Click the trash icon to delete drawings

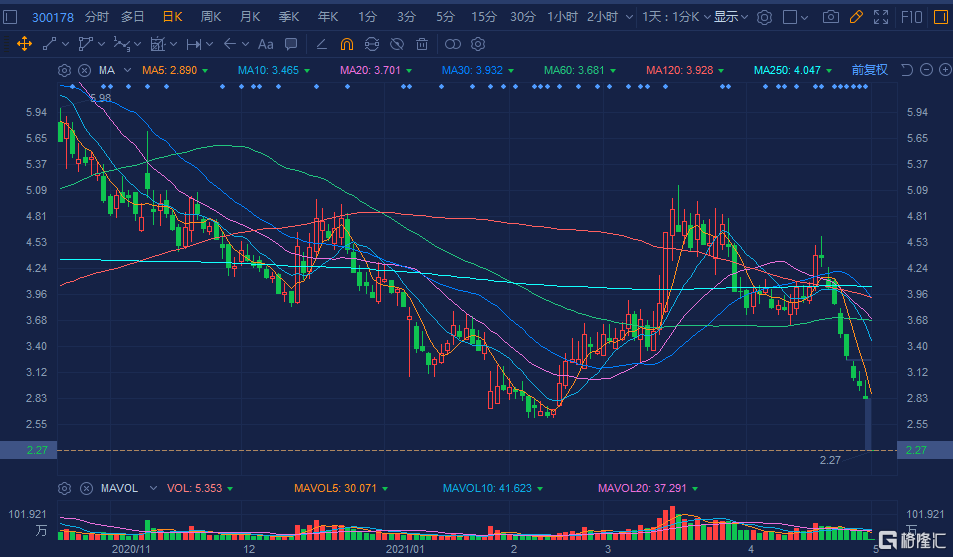422,44
